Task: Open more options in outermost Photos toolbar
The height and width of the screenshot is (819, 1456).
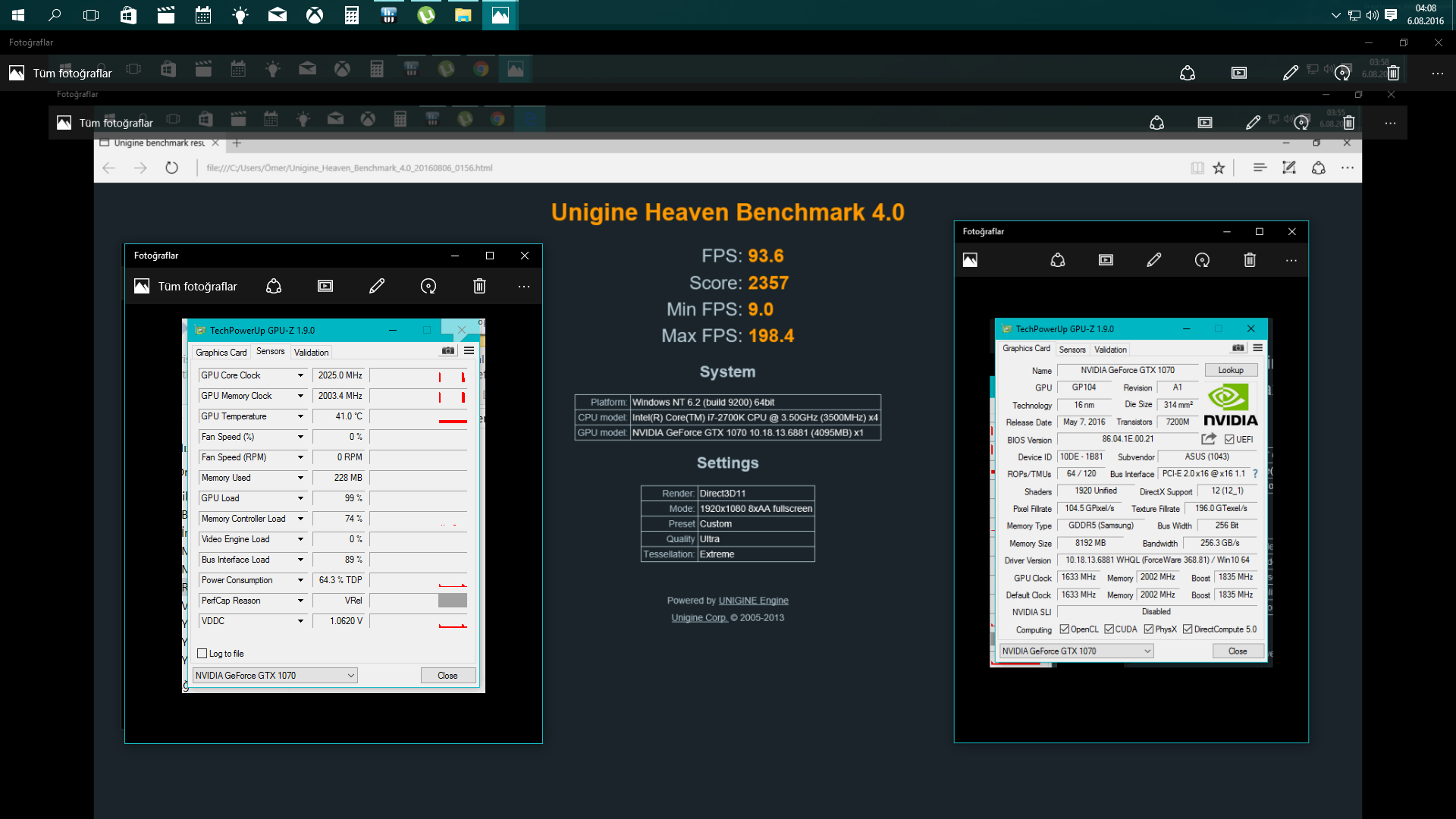Action: pyautogui.click(x=1437, y=73)
